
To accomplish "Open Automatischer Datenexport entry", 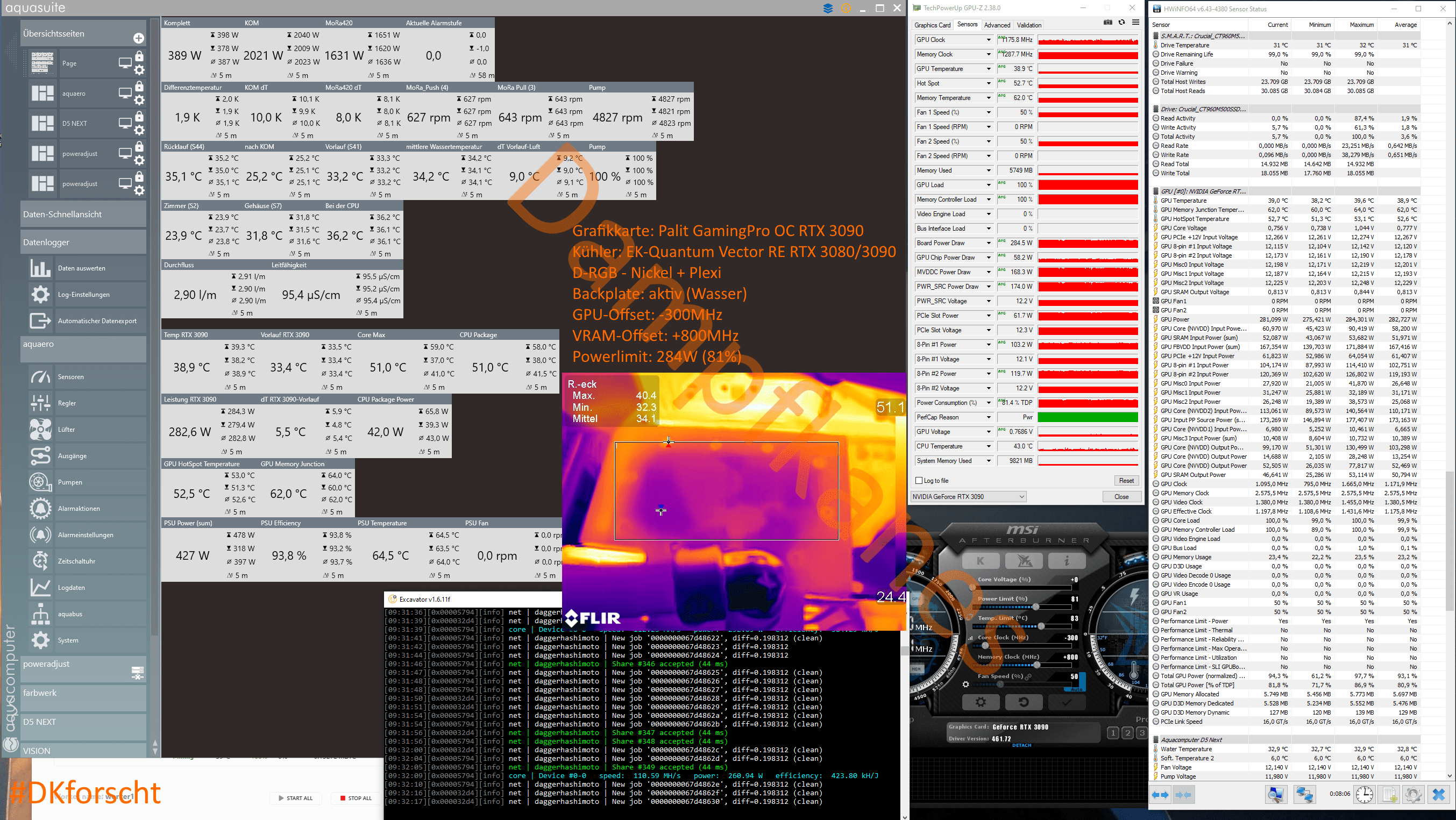I will click(x=87, y=321).
